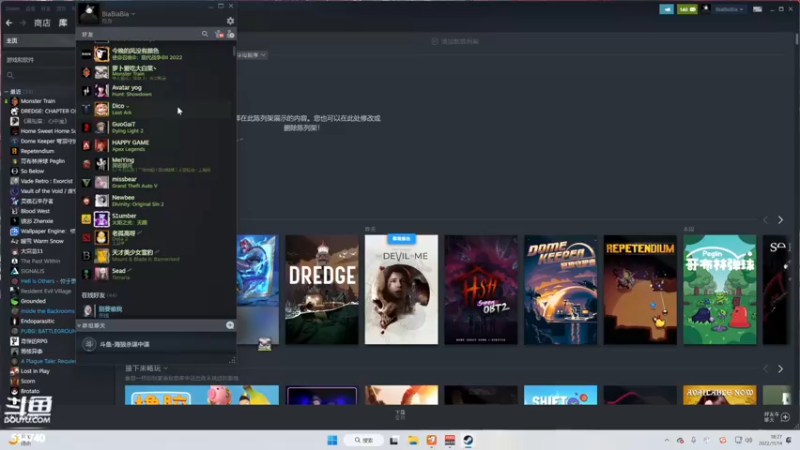The height and width of the screenshot is (450, 800).
Task: Search friends with the magnifier icon
Action: 205,34
